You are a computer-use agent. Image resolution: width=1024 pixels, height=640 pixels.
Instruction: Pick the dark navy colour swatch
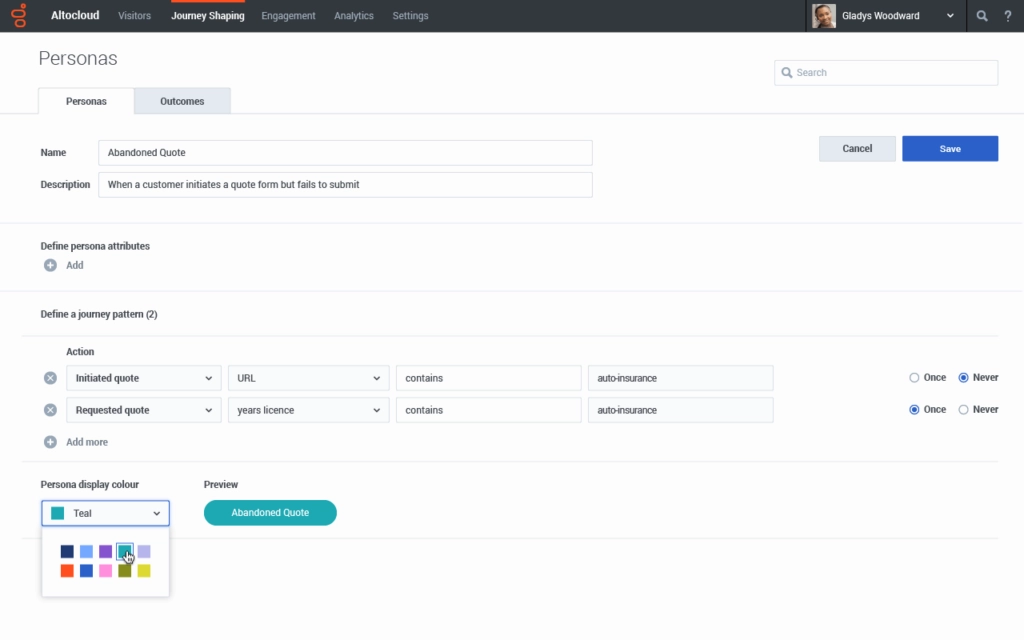(x=67, y=552)
